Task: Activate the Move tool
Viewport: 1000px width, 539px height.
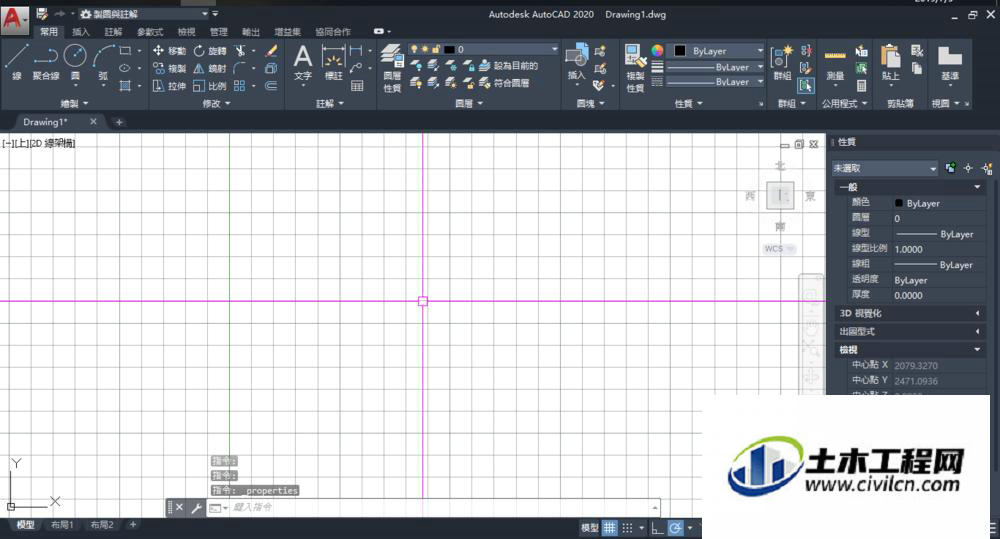Action: [169, 50]
